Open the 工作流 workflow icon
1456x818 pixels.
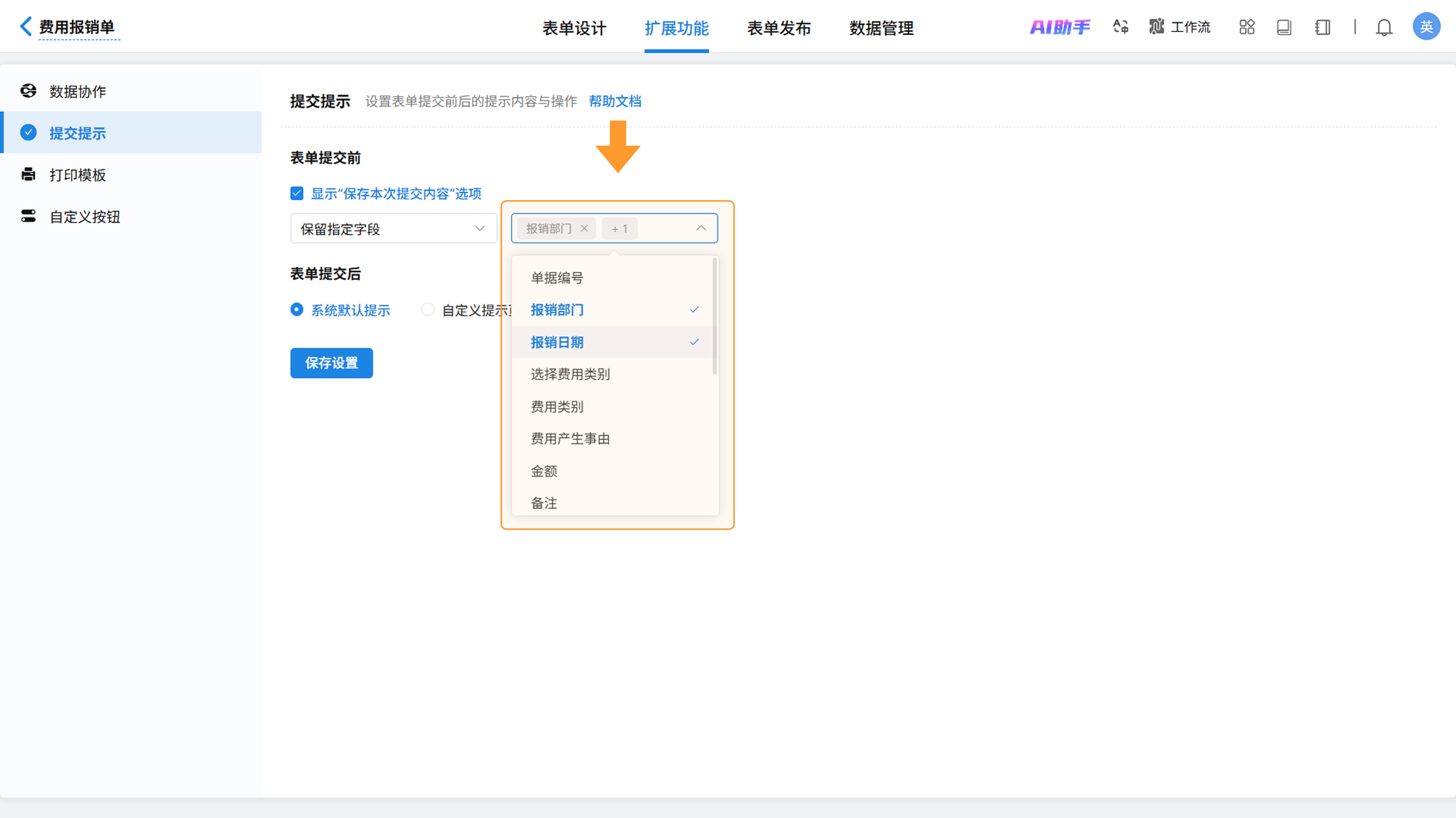(1156, 27)
